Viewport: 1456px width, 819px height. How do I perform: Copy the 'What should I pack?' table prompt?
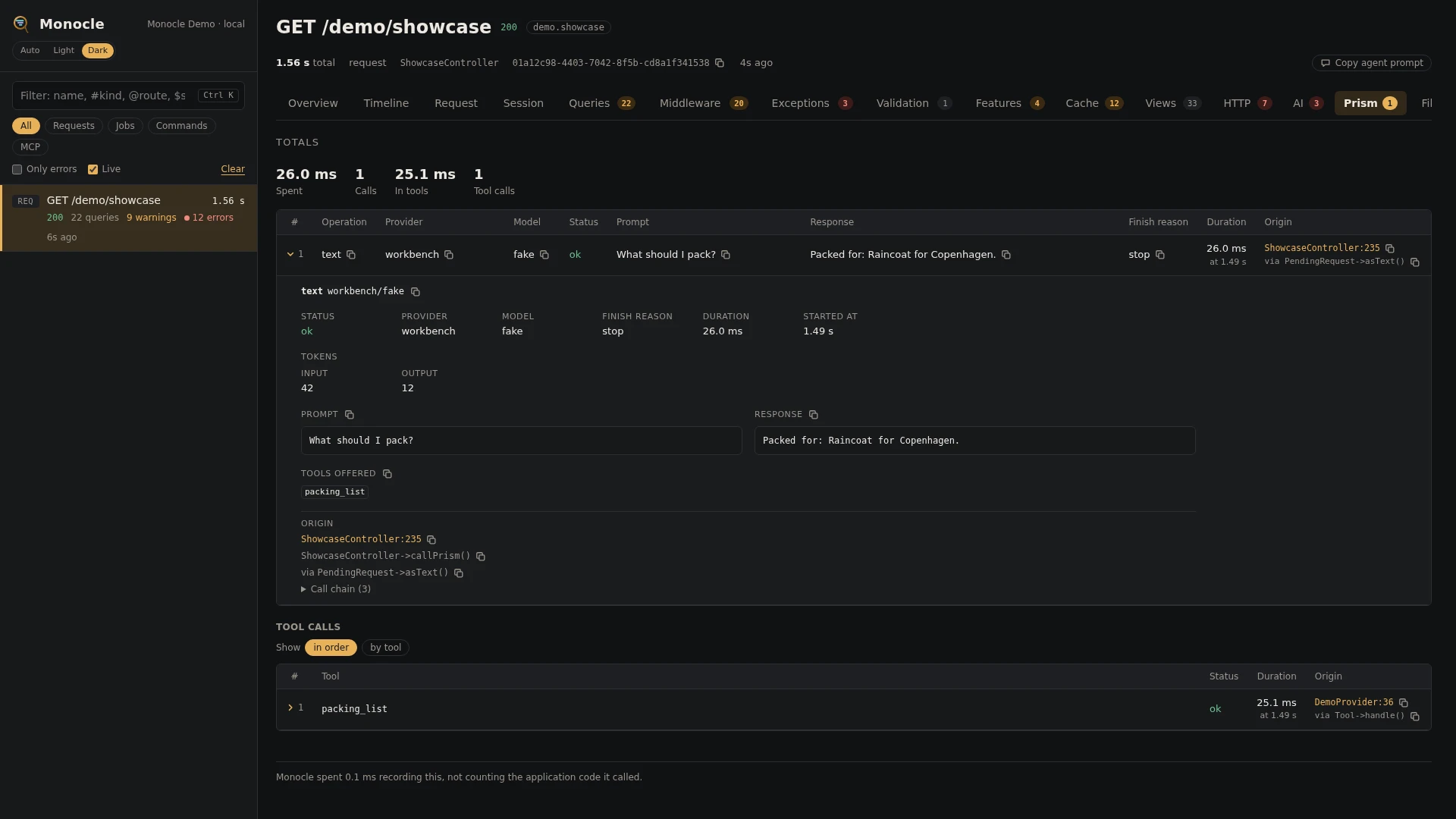pyautogui.click(x=726, y=255)
